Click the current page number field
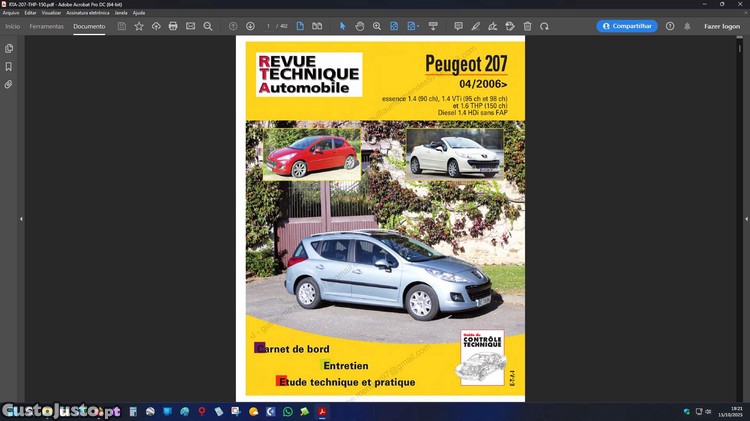Screen dimensions: 750x421 [x=269, y=26]
